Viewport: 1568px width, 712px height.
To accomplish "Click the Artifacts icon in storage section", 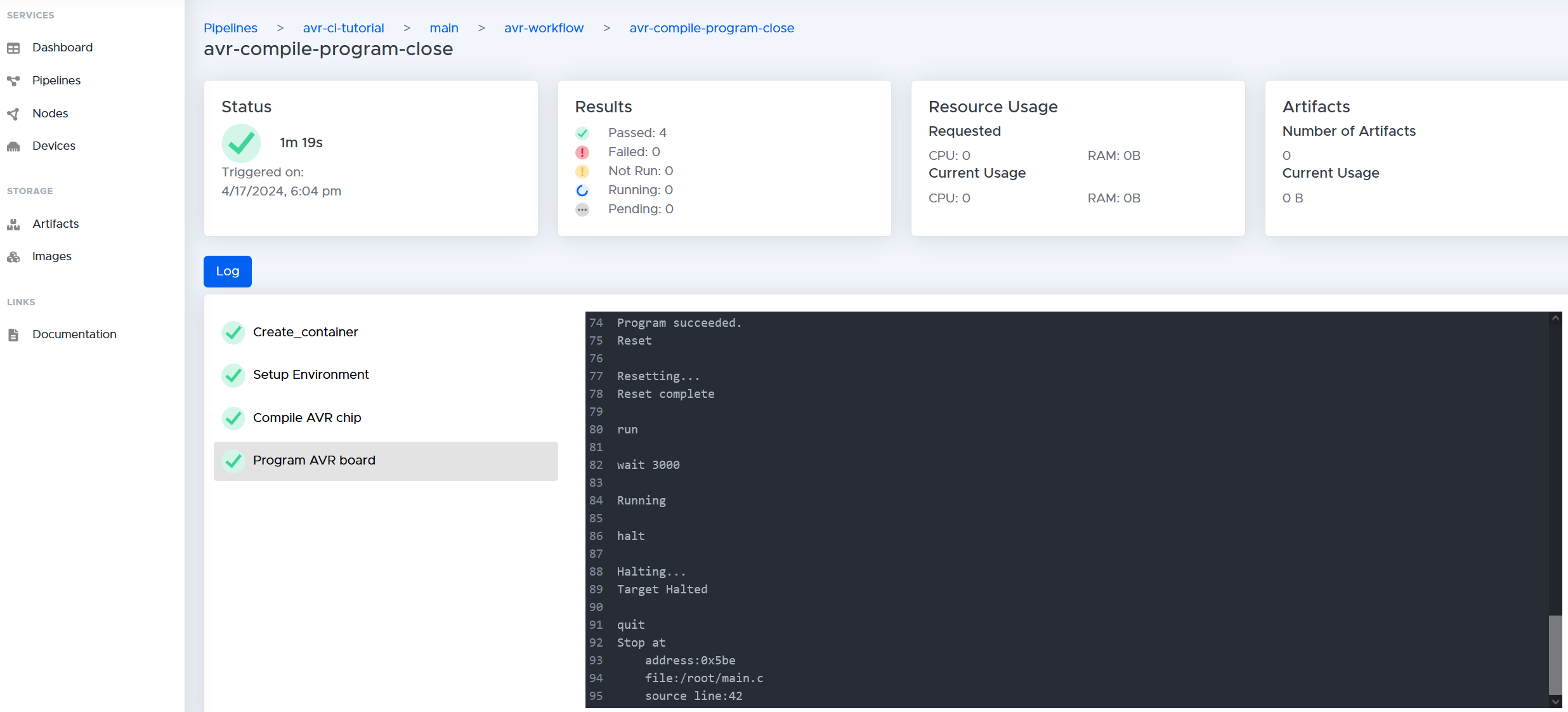I will coord(14,223).
